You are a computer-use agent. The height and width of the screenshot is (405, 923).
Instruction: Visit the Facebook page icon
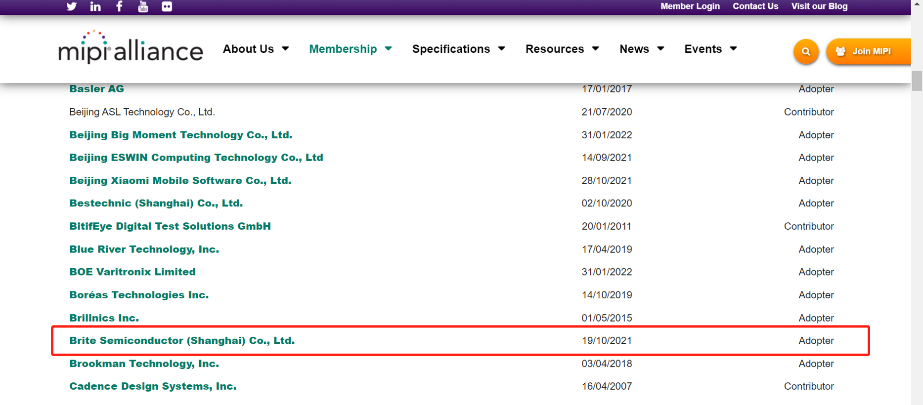pyautogui.click(x=120, y=6)
